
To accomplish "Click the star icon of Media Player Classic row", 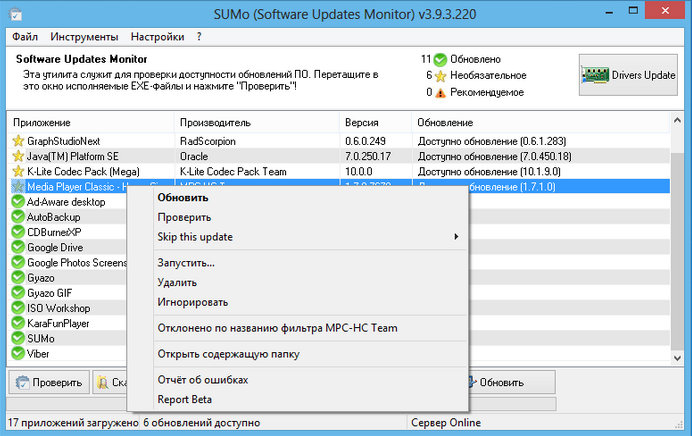I will (18, 187).
